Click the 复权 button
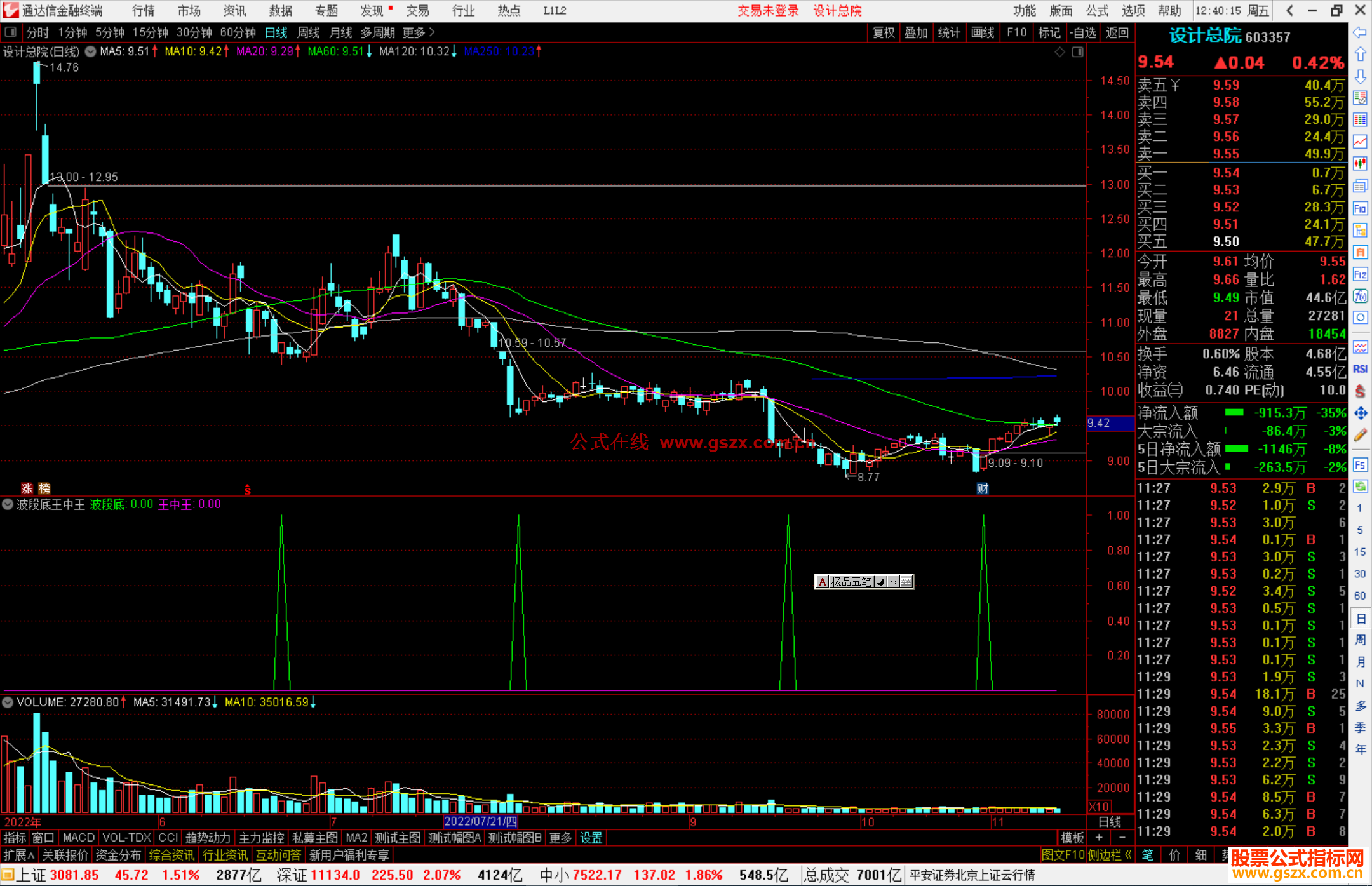The width and height of the screenshot is (1372, 886). [883, 32]
